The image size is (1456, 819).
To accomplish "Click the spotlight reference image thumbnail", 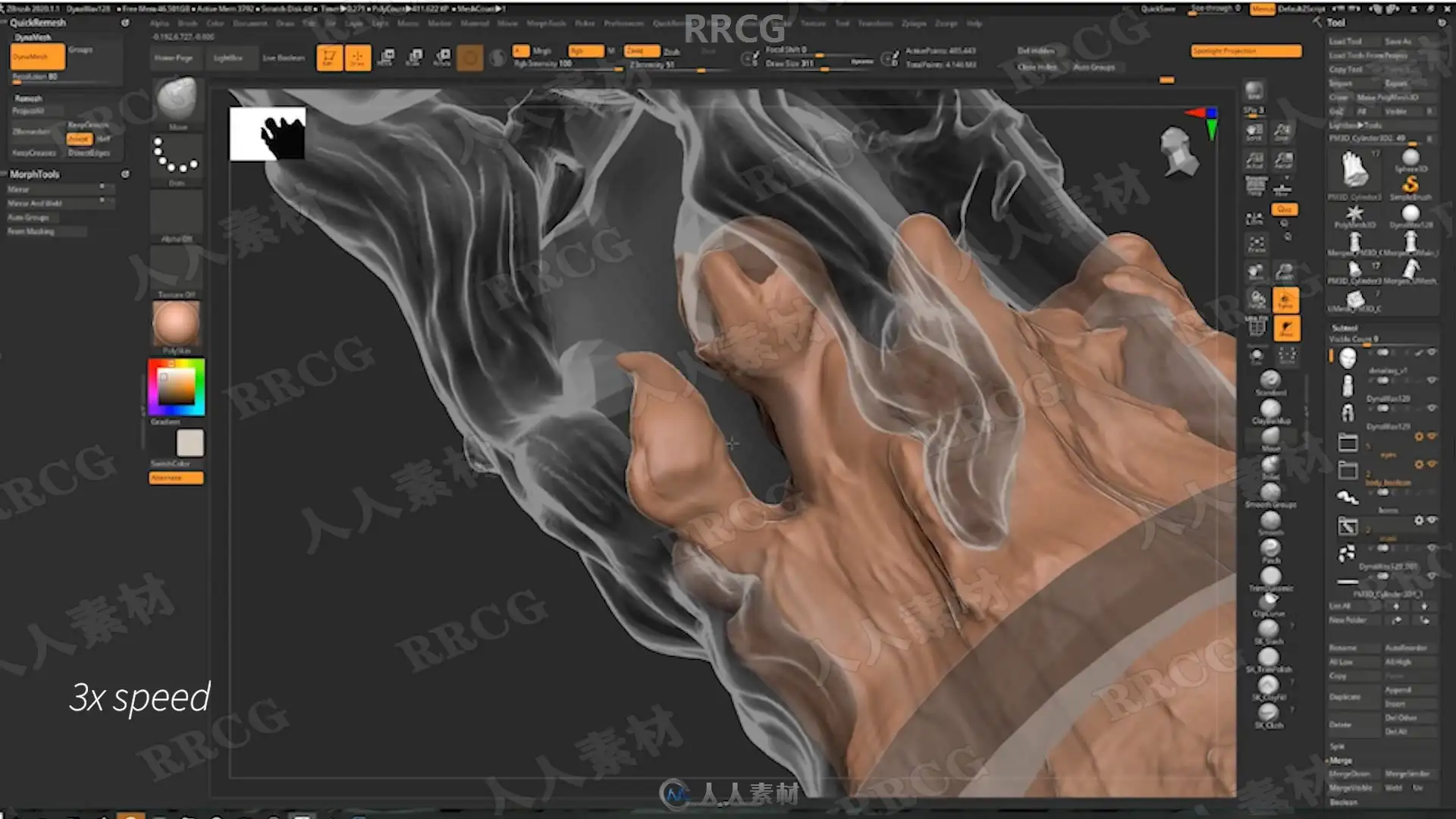I will [x=268, y=133].
